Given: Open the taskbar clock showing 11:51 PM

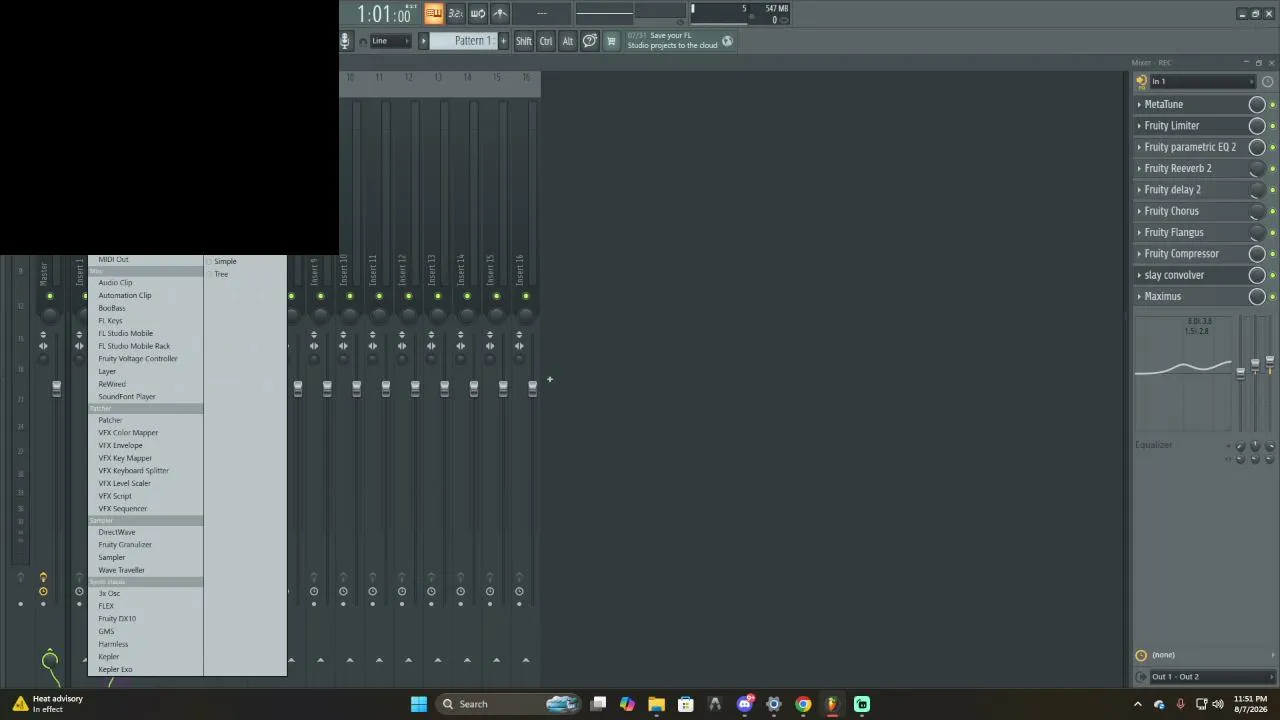Looking at the screenshot, I should pos(1250,704).
